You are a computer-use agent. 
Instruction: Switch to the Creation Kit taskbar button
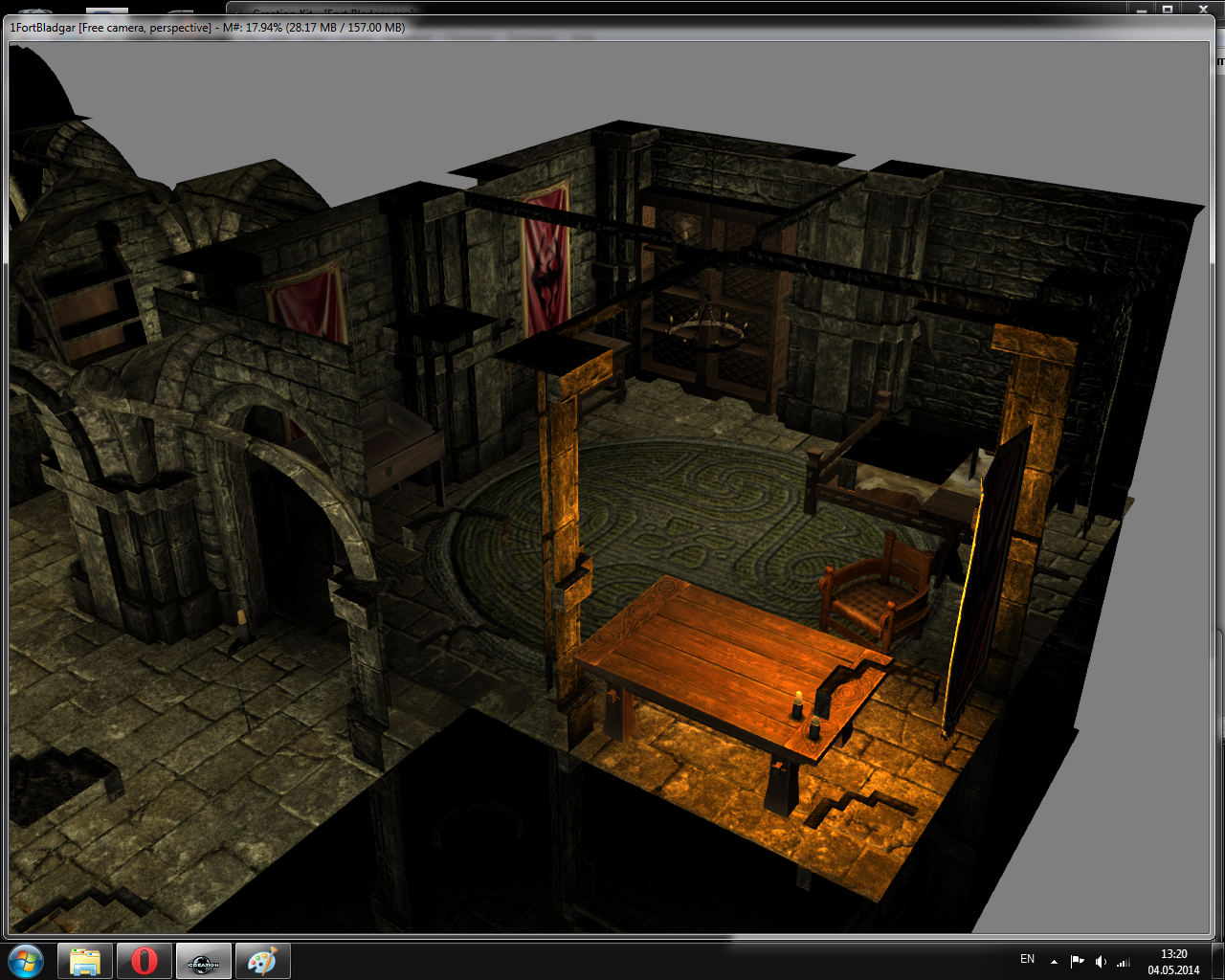click(204, 961)
